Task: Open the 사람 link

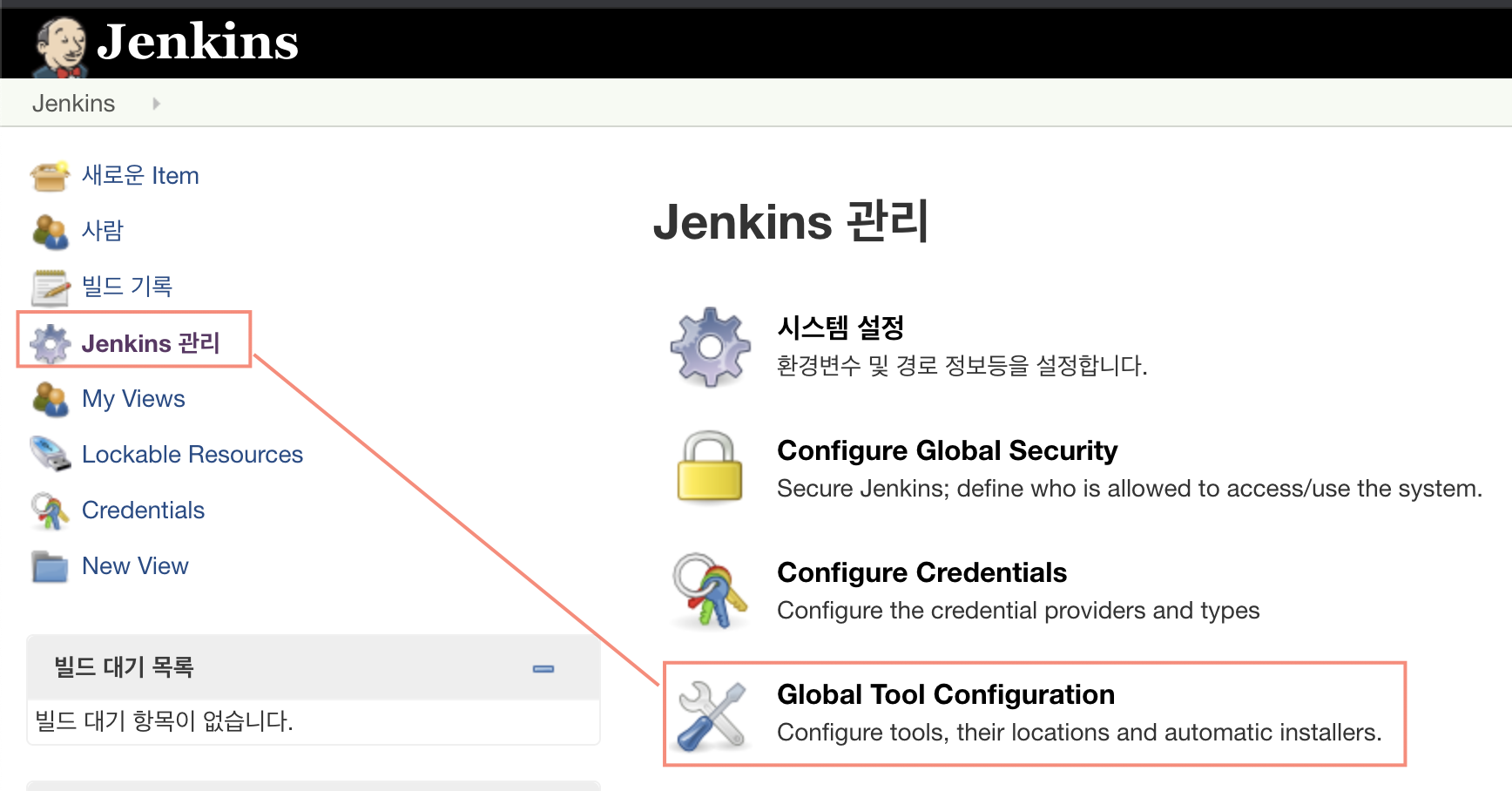Action: (x=103, y=231)
